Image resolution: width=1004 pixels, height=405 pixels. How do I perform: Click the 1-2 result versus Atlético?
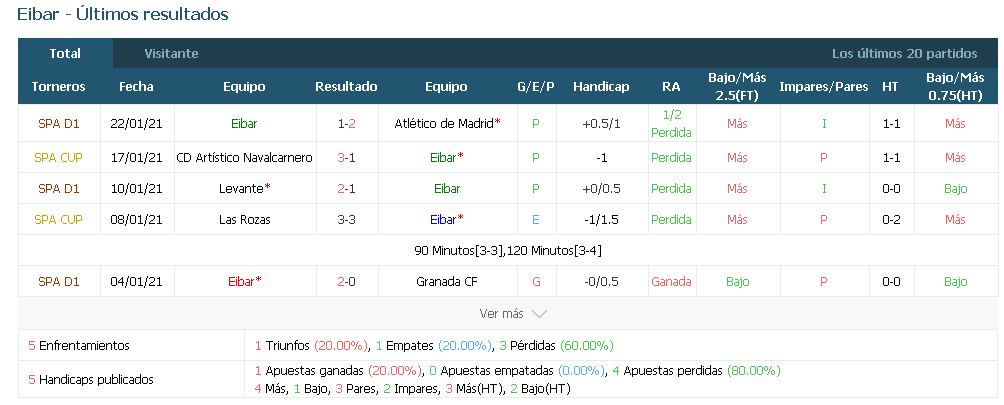(x=346, y=123)
